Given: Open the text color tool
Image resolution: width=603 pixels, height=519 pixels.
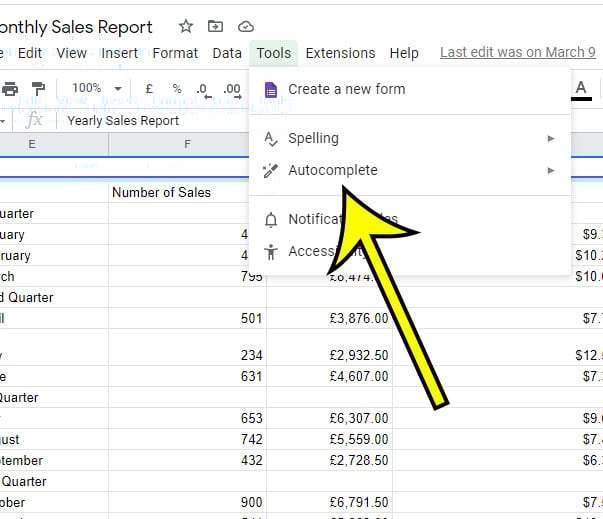Looking at the screenshot, I should coord(581,90).
